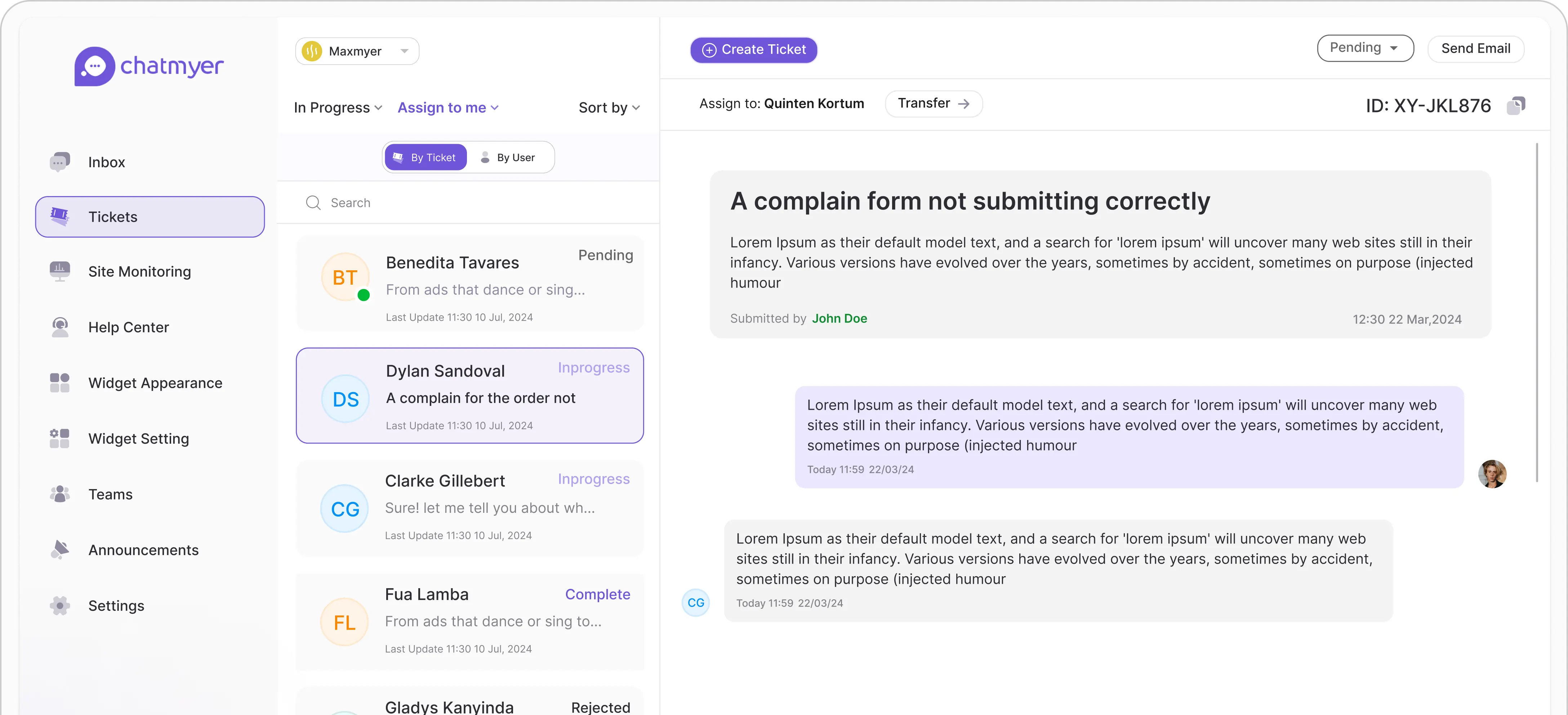Image resolution: width=1568 pixels, height=715 pixels.
Task: Open the Announcements section
Action: [143, 549]
